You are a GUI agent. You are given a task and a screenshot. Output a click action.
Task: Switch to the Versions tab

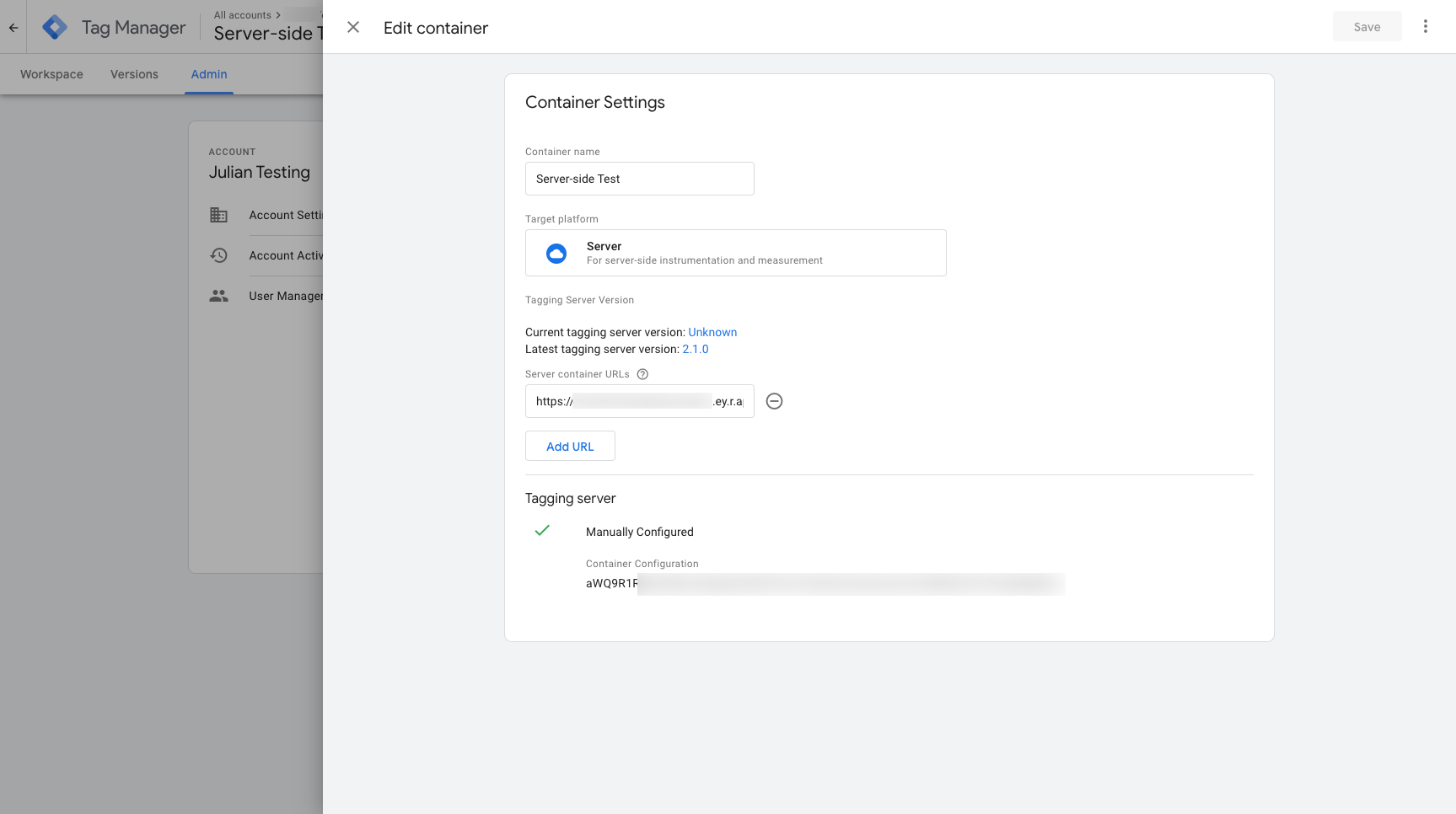pyautogui.click(x=133, y=74)
